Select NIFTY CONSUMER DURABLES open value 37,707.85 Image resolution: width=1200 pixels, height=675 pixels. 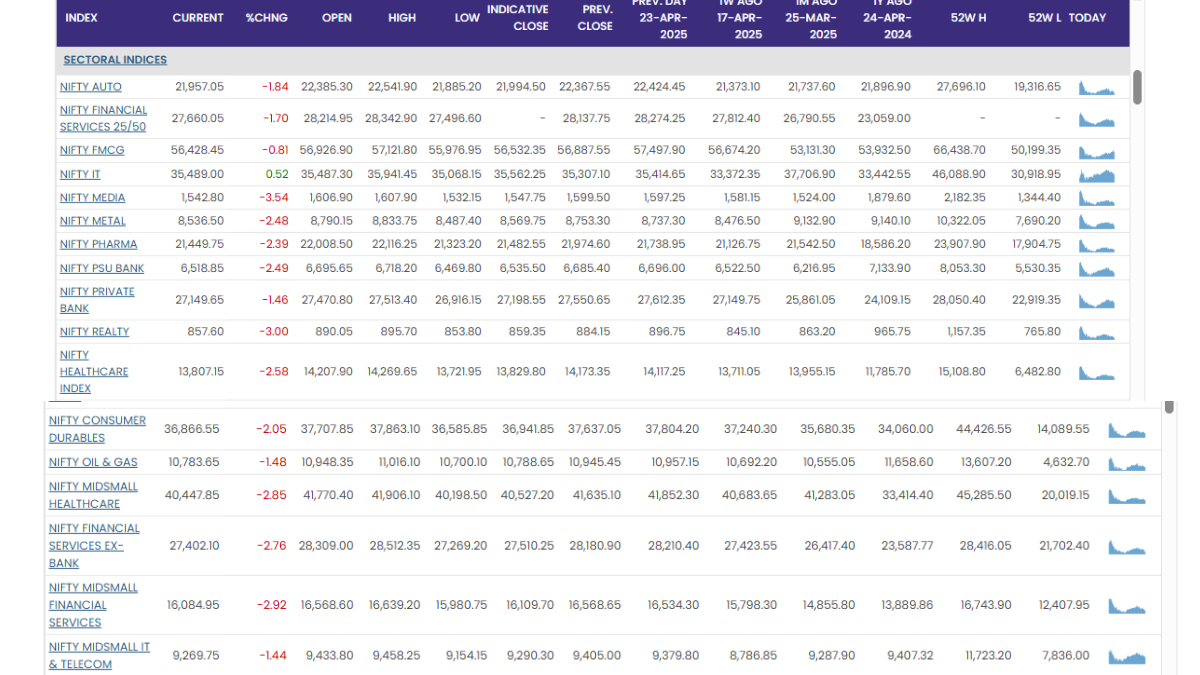(x=326, y=429)
